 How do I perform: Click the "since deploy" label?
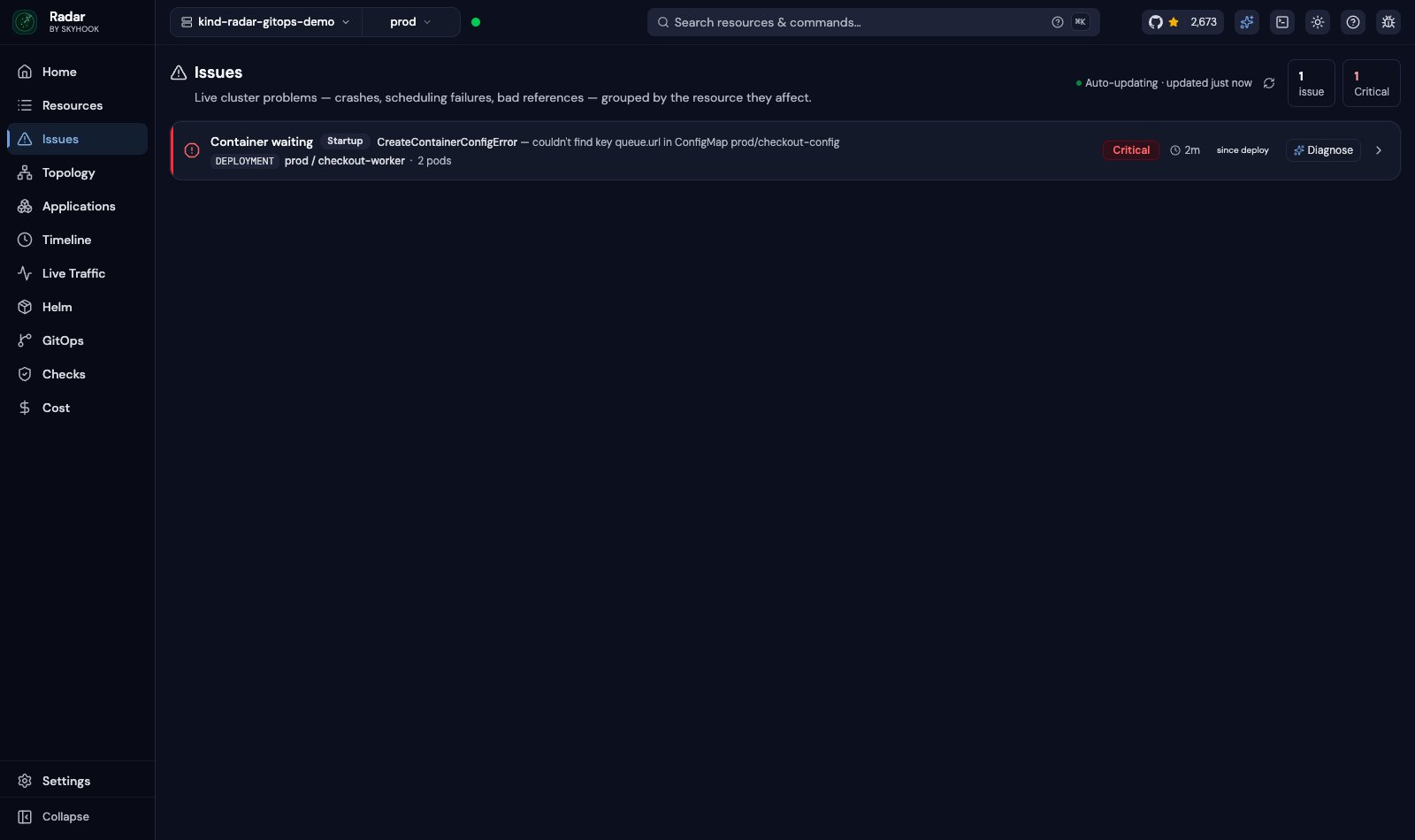click(1243, 150)
